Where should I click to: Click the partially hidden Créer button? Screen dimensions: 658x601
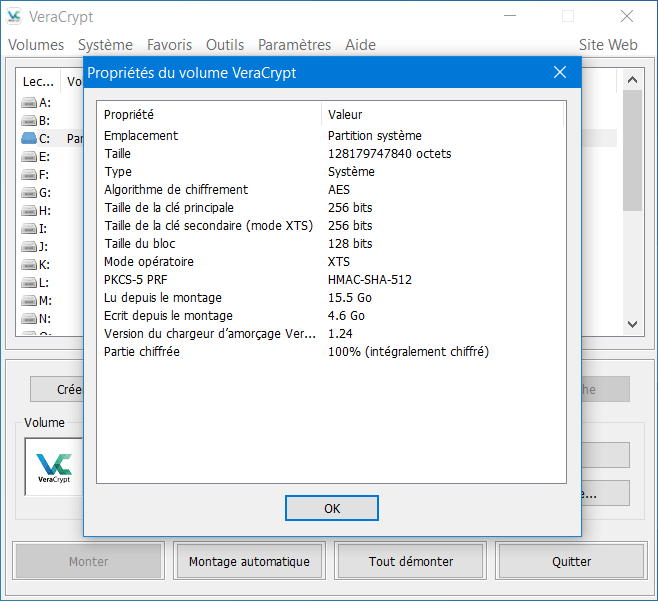57,389
